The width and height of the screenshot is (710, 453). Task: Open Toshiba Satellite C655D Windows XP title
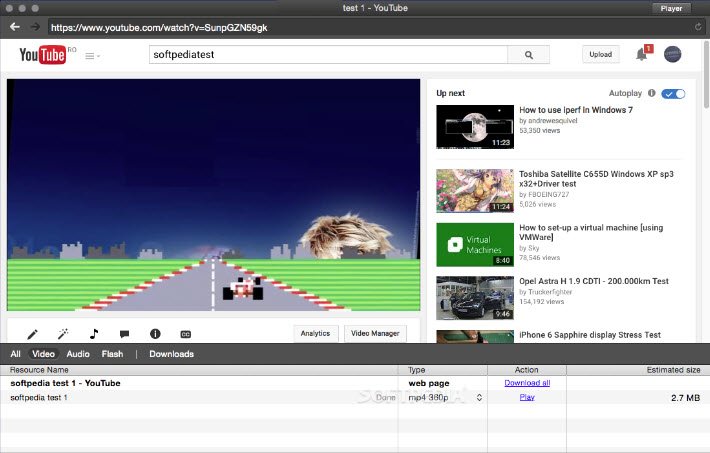pos(596,179)
